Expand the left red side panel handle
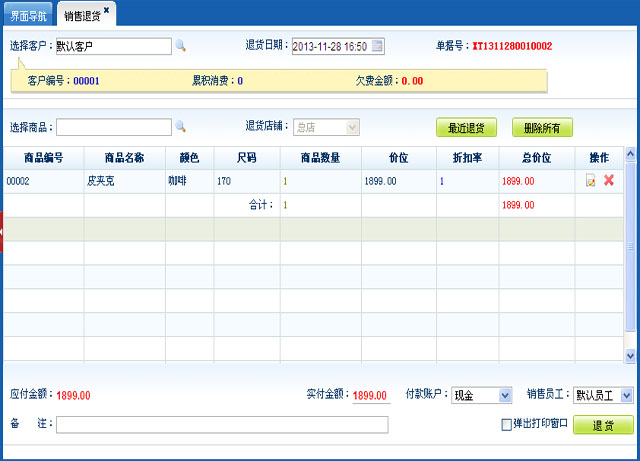The image size is (640, 461). [1, 232]
